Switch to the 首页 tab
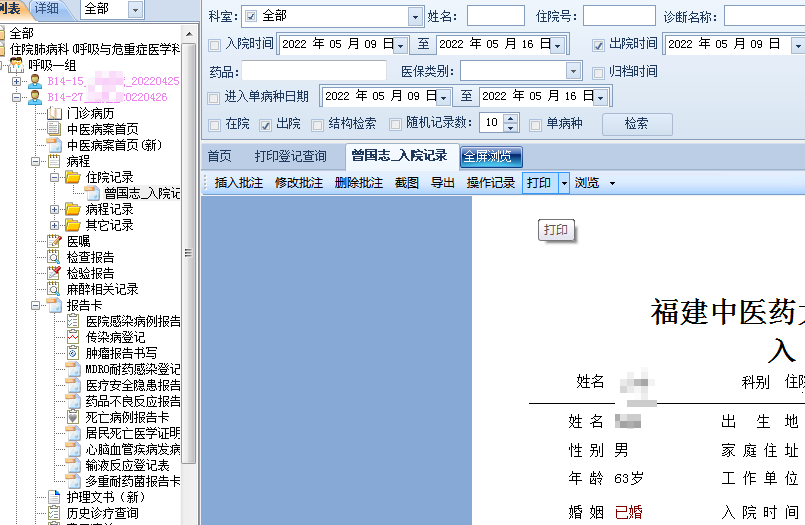 click(220, 156)
